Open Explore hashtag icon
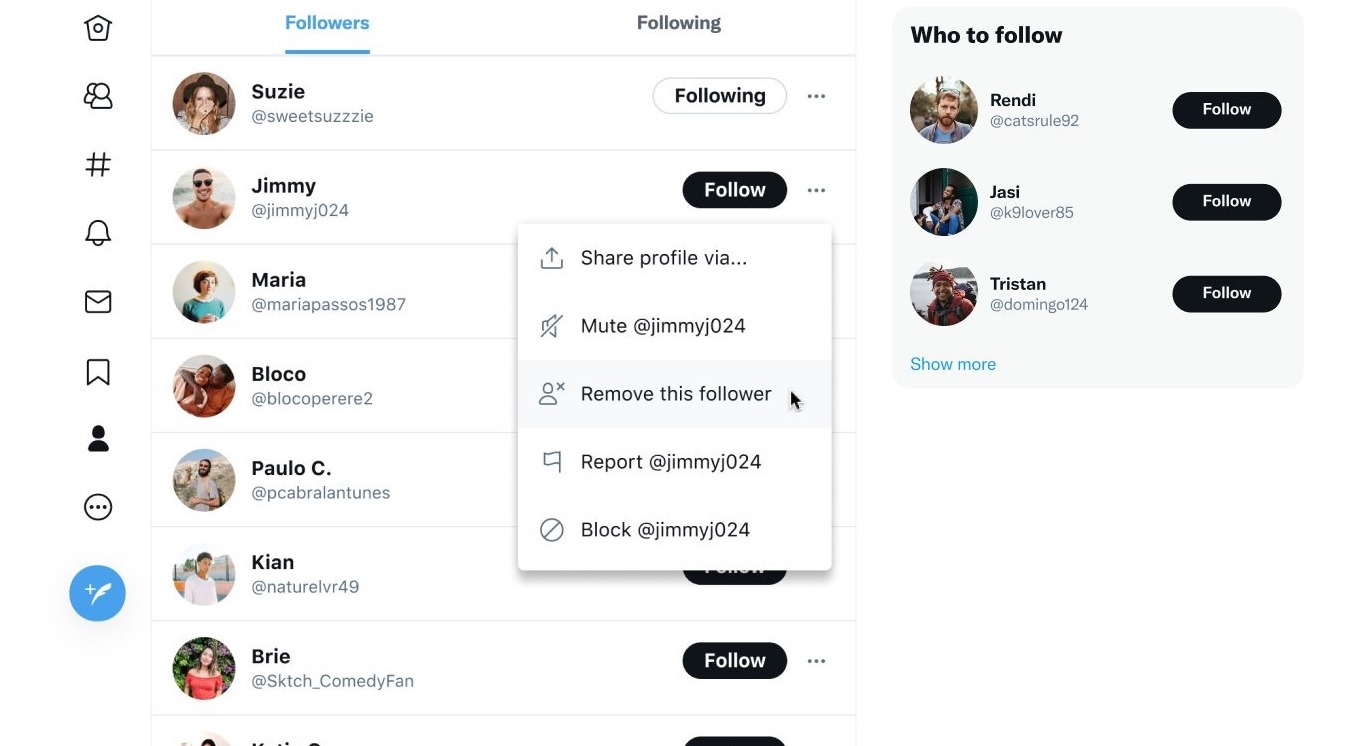The height and width of the screenshot is (746, 1356). pos(98,165)
